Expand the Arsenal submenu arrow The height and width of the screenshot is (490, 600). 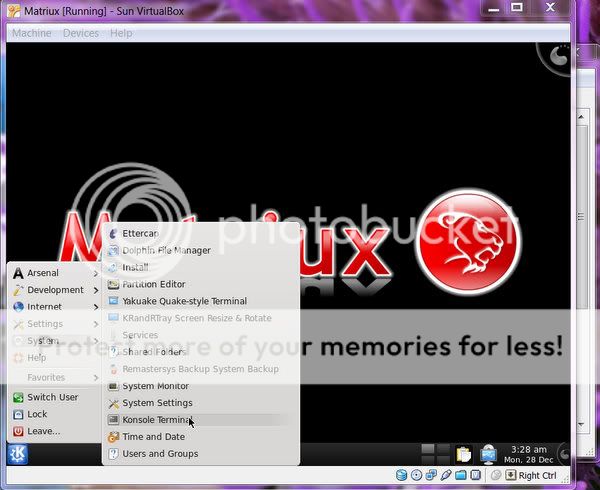[x=96, y=273]
